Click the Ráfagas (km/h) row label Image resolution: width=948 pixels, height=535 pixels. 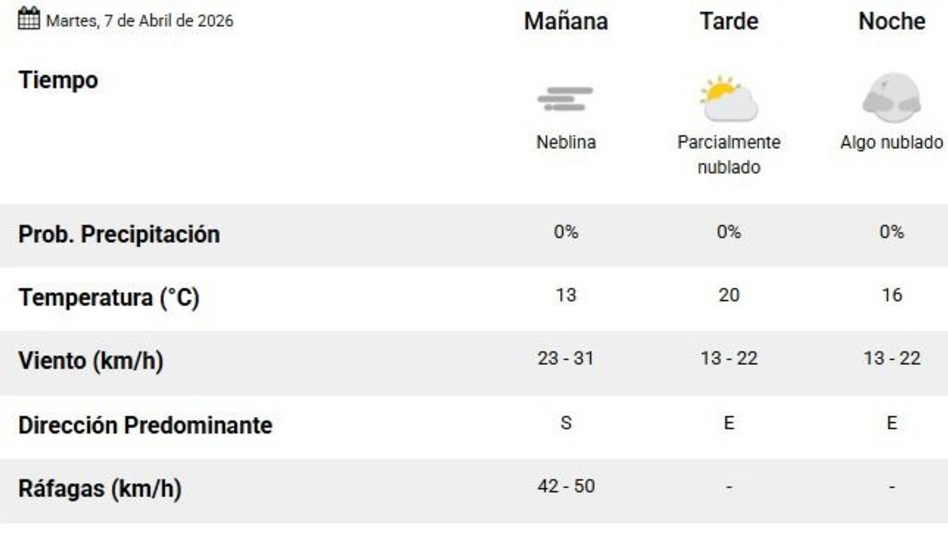100,489
